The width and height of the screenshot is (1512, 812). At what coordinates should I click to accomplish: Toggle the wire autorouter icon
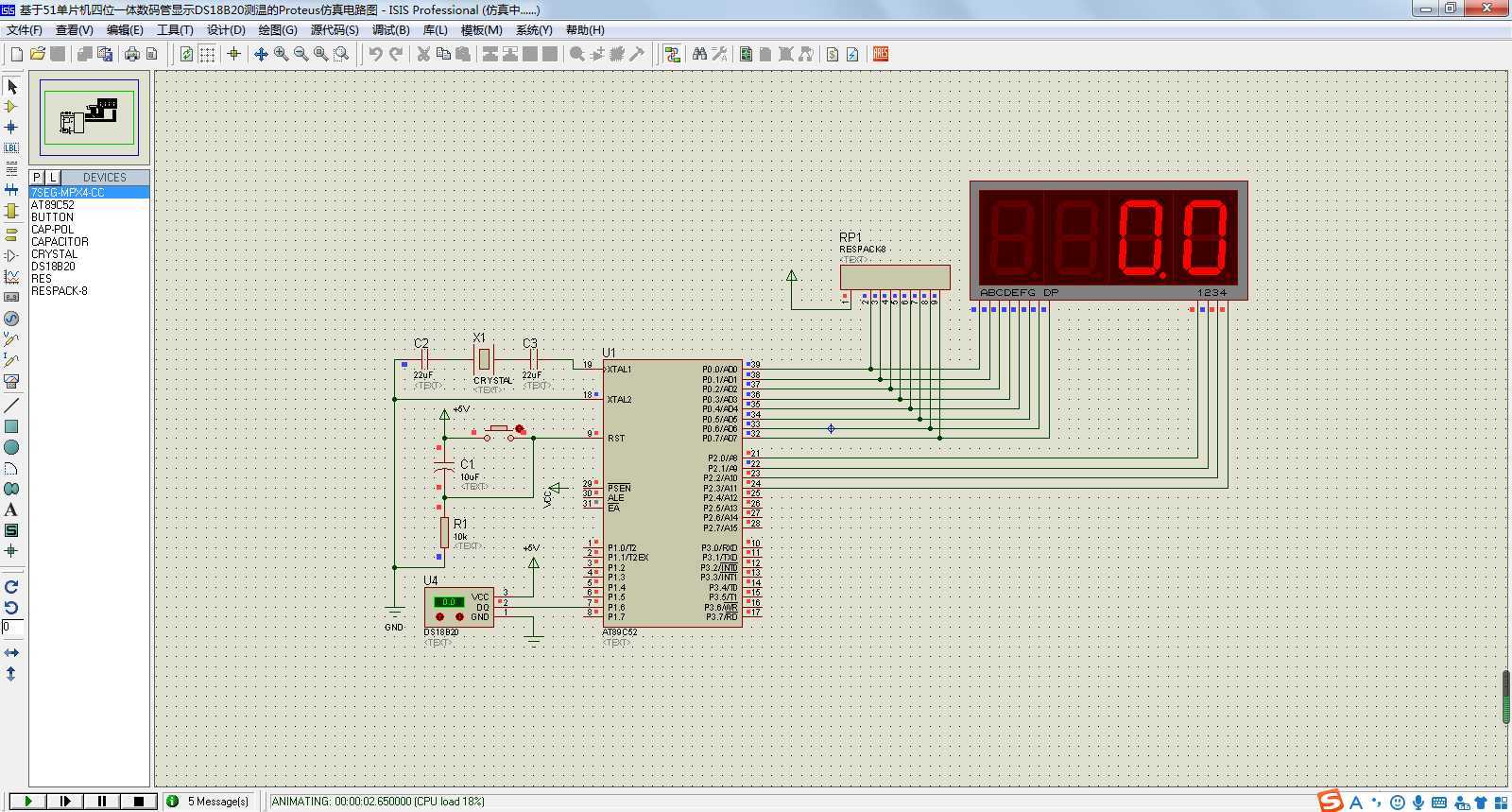click(672, 54)
